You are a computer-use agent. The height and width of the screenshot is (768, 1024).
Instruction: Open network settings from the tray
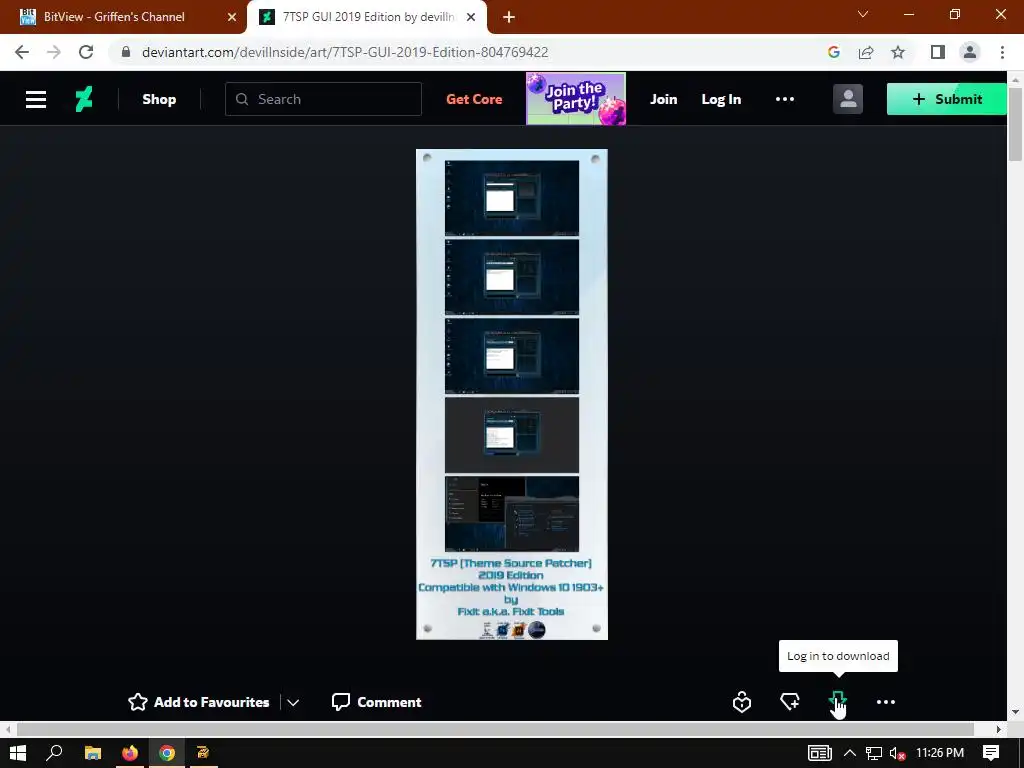[874, 753]
